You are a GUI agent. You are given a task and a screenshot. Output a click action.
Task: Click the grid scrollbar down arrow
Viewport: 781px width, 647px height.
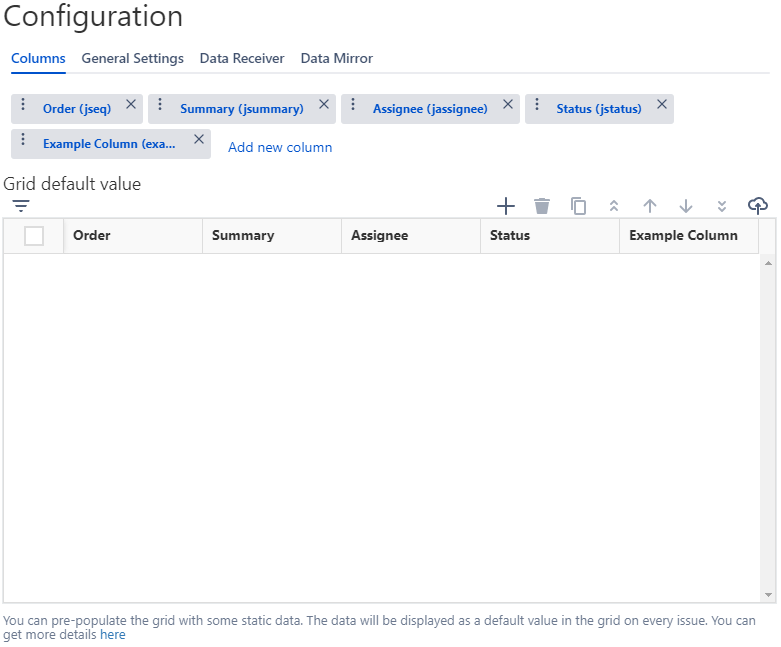pos(769,595)
